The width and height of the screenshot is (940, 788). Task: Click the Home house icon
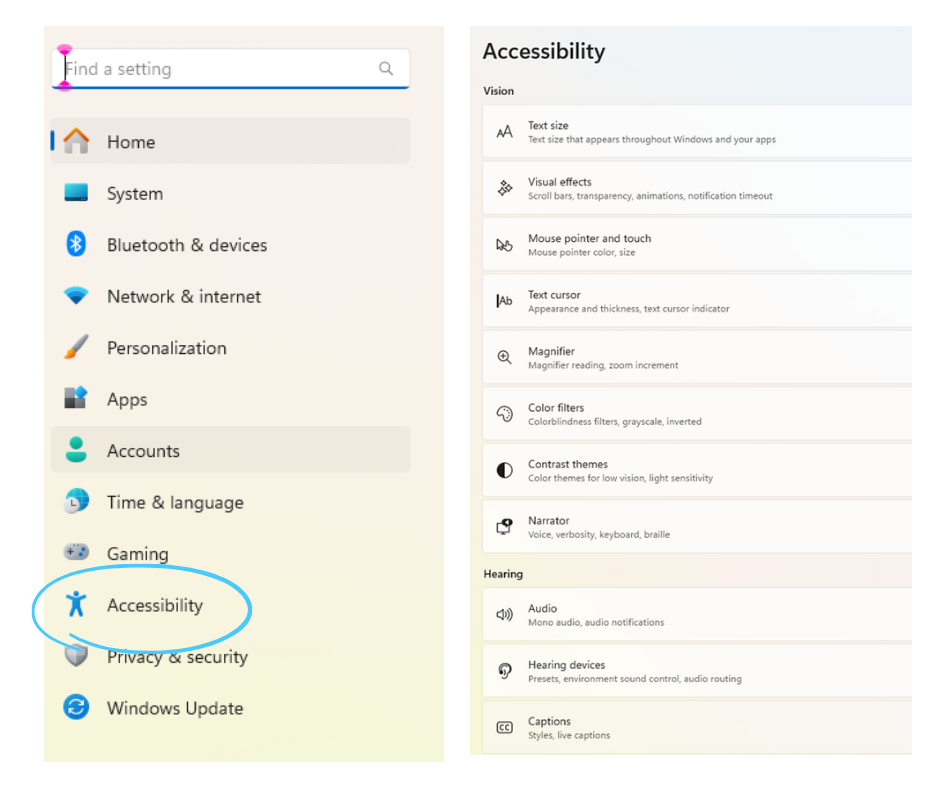(76, 141)
